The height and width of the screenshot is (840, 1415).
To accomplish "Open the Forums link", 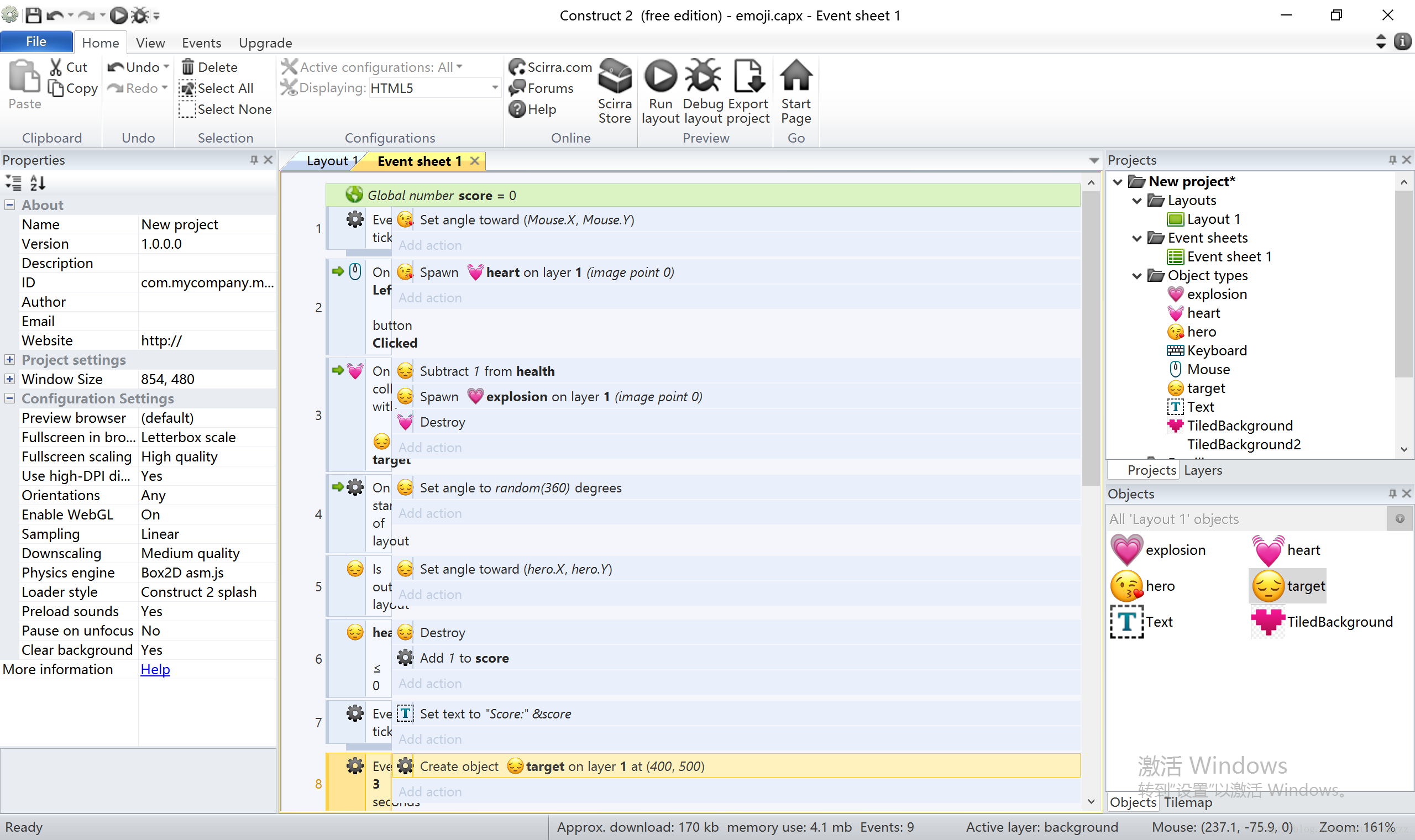I will coord(541,88).
